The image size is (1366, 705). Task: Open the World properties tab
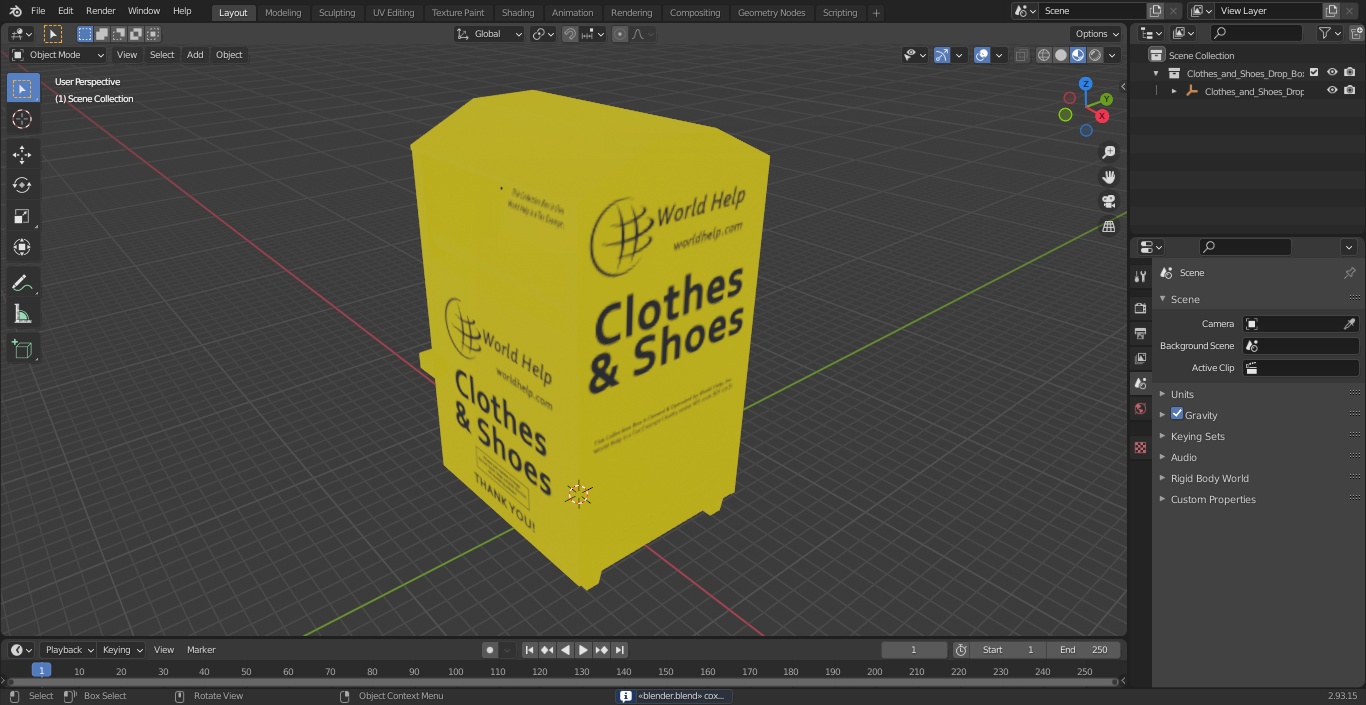1140,408
